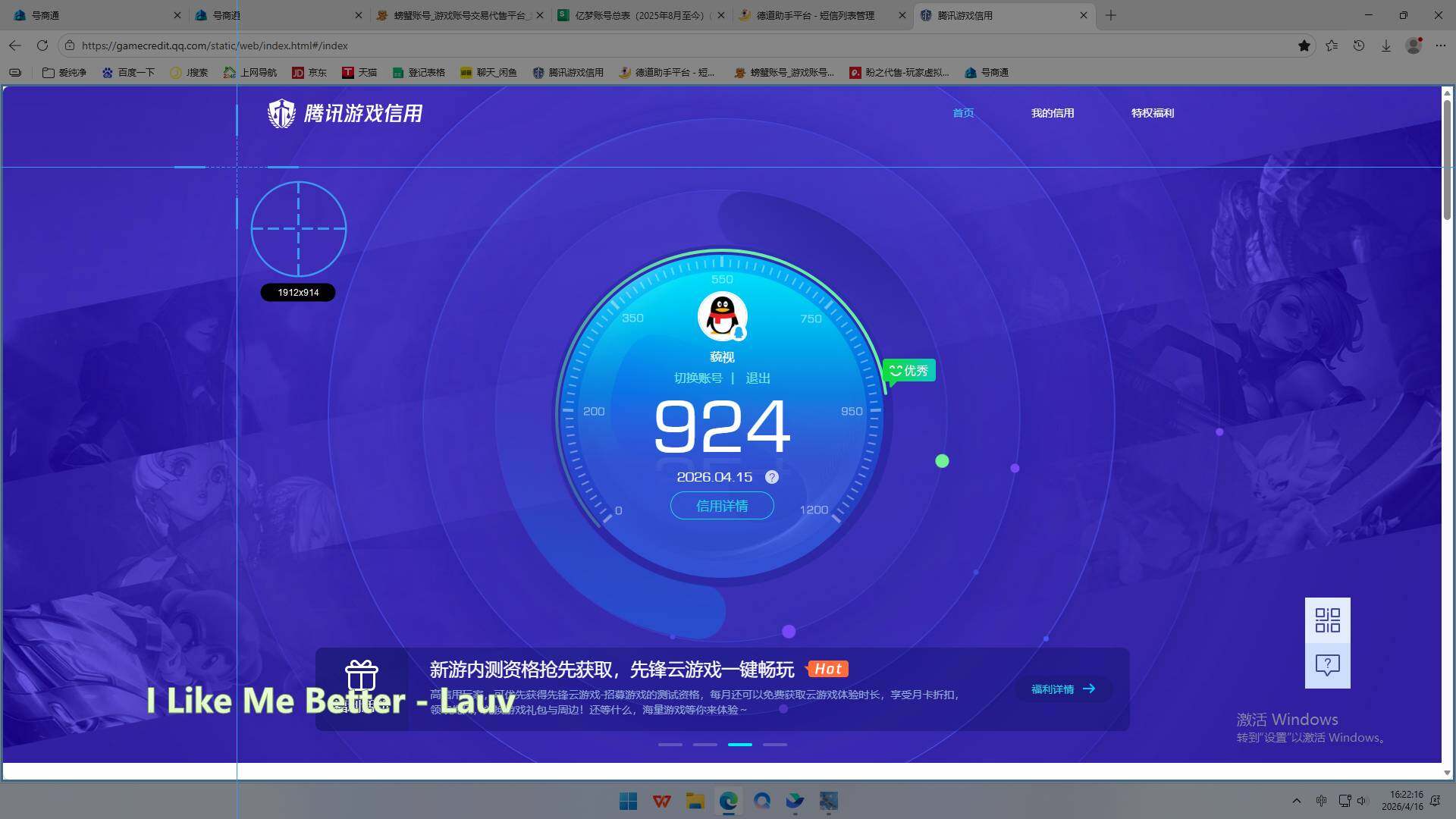This screenshot has width=1456, height=819.
Task: Open the favorites list icon
Action: click(x=1332, y=45)
